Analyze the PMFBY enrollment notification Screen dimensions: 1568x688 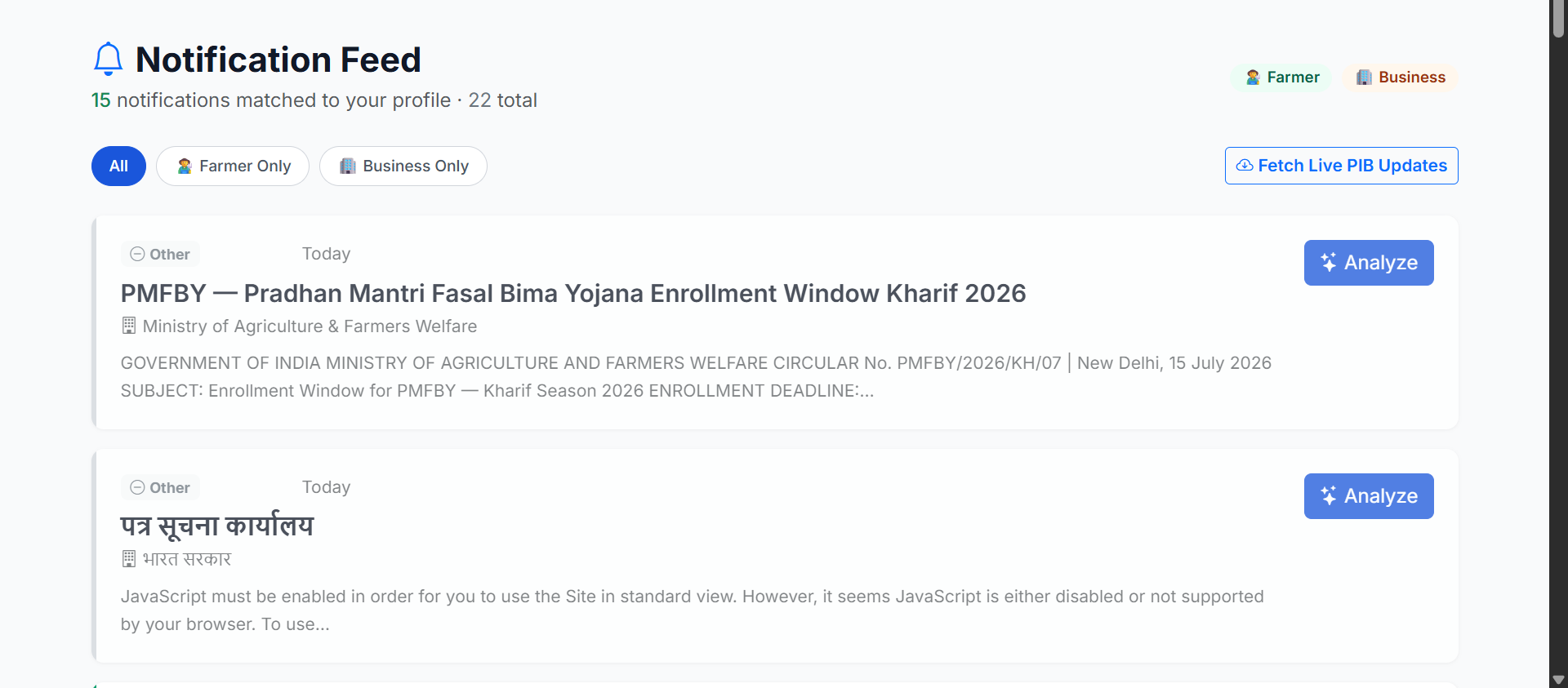pos(1369,263)
